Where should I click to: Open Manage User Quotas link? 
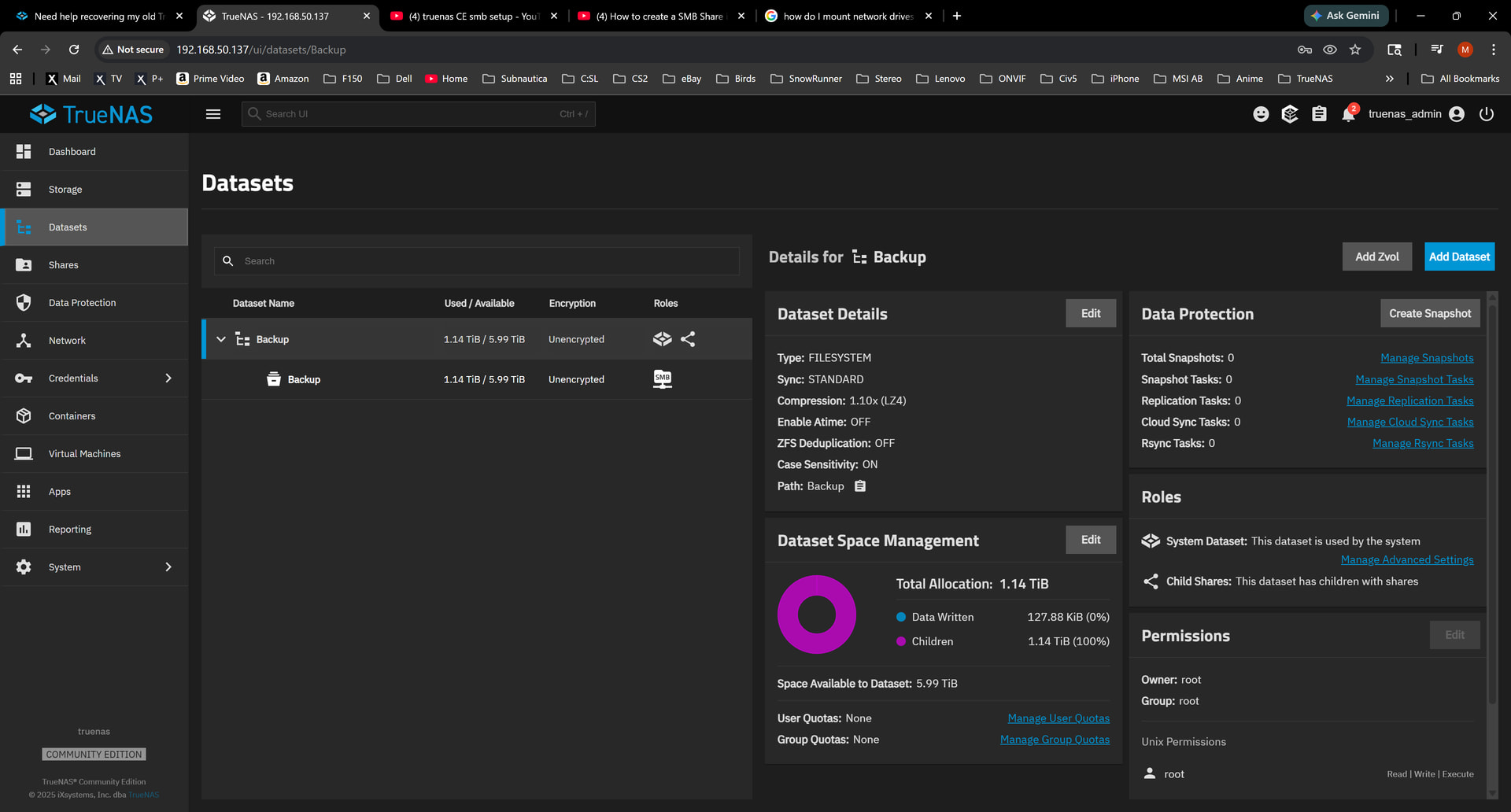click(1058, 718)
